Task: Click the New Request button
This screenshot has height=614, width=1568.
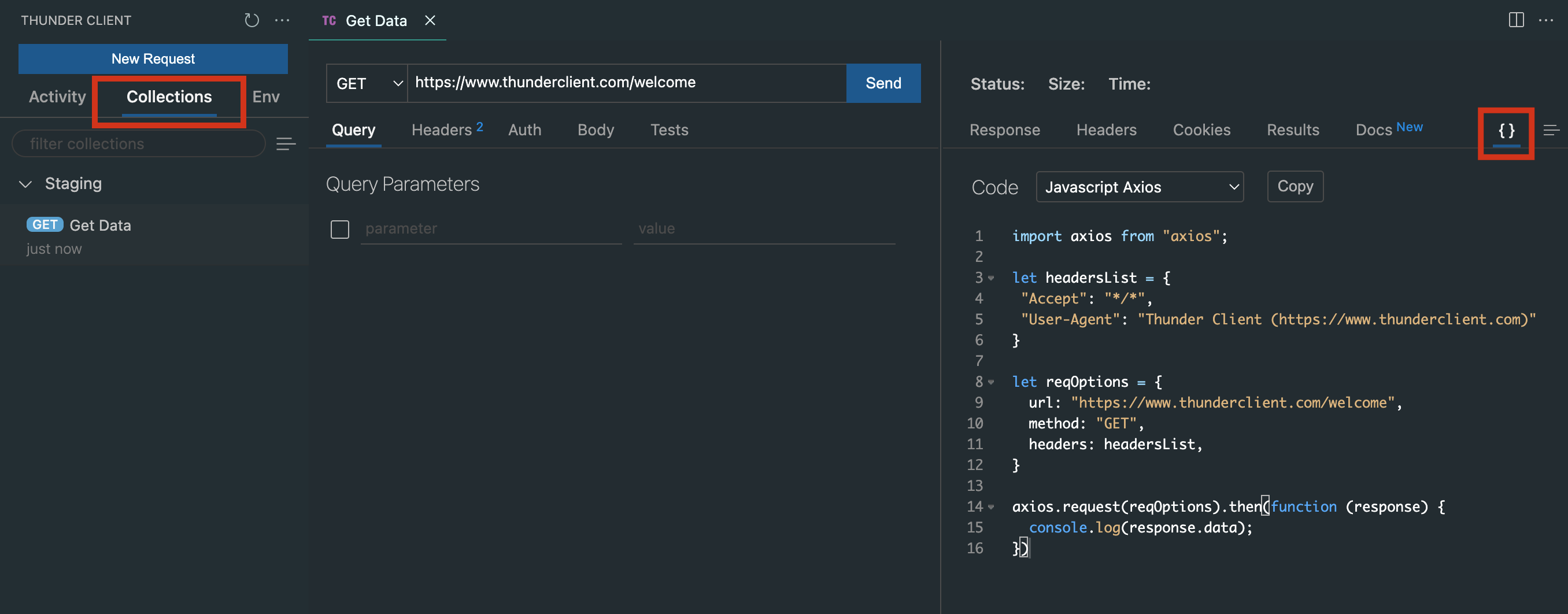Action: point(153,58)
